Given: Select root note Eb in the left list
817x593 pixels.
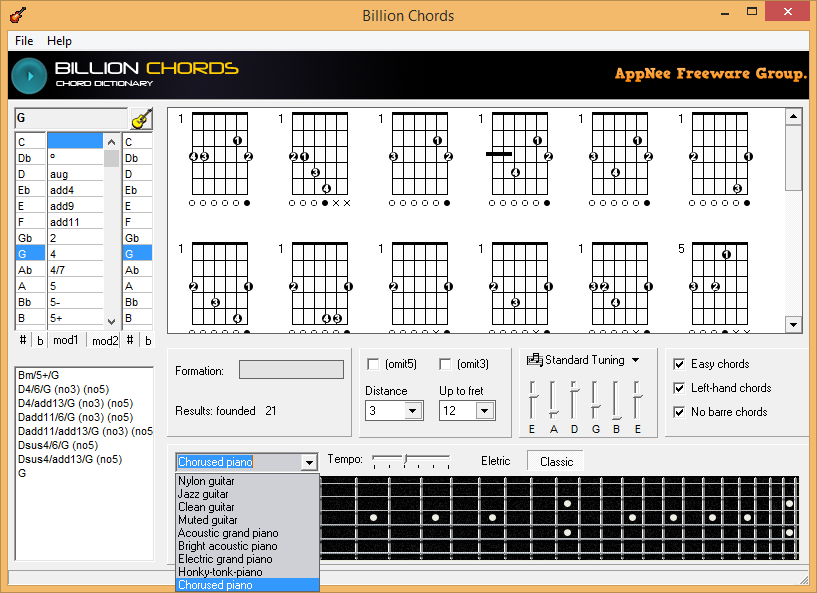Looking at the screenshot, I should click(x=30, y=190).
